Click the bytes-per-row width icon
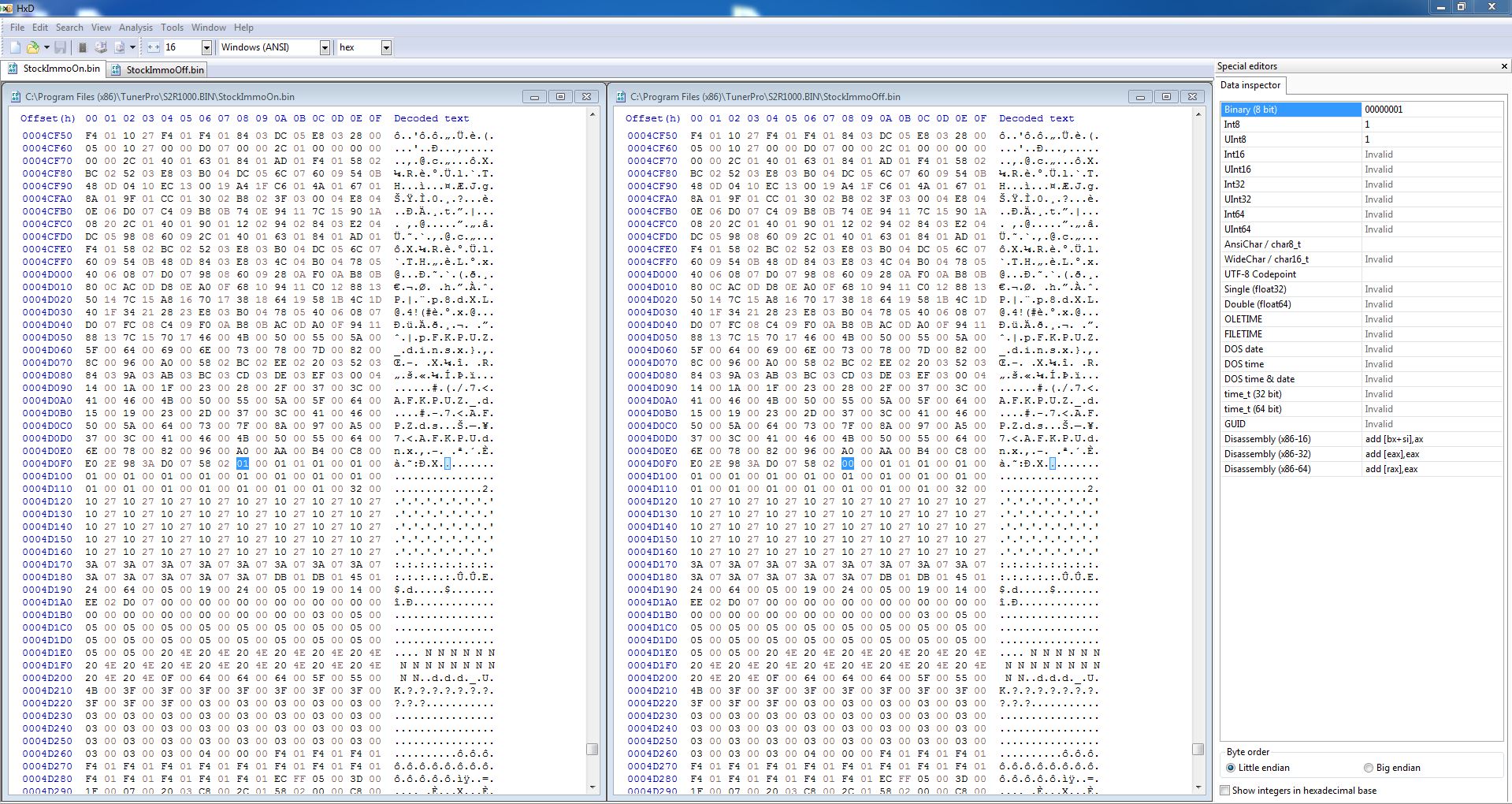Screen dimensions: 1512x804 [154, 47]
